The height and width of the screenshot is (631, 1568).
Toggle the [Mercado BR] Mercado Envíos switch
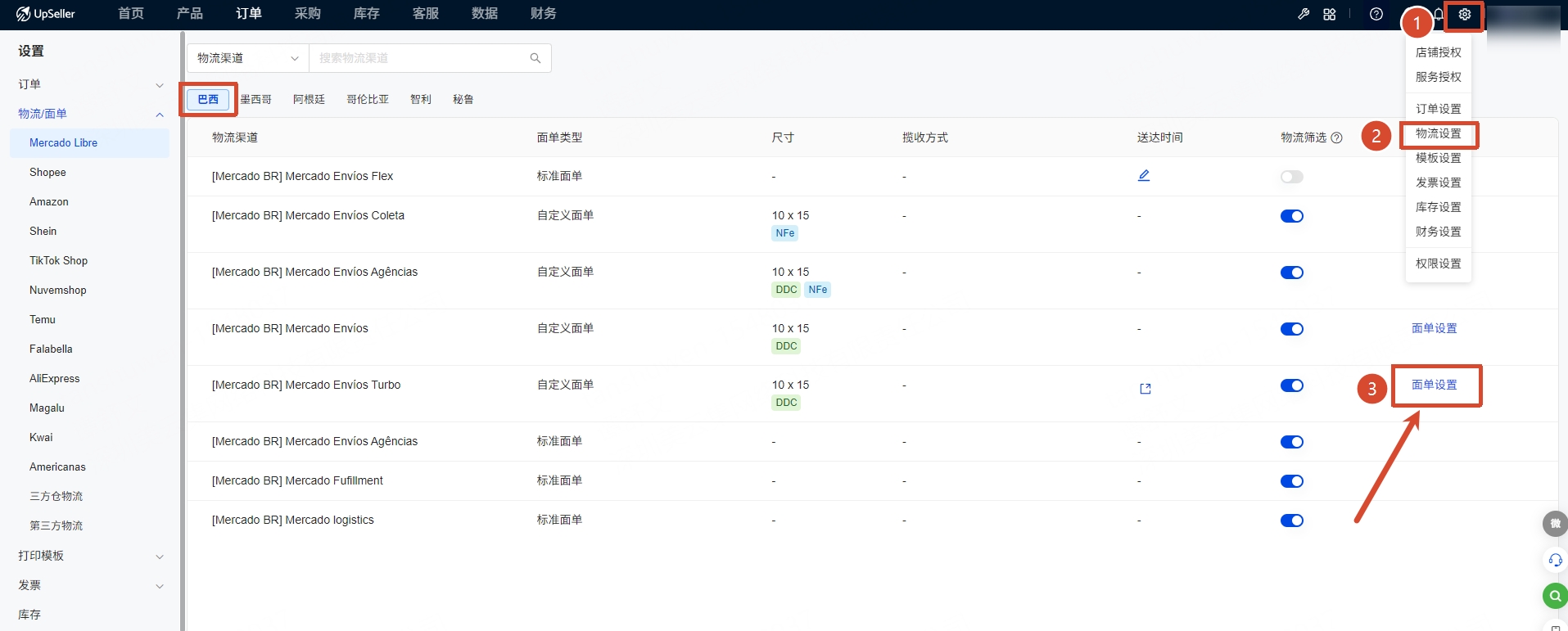coord(1292,329)
